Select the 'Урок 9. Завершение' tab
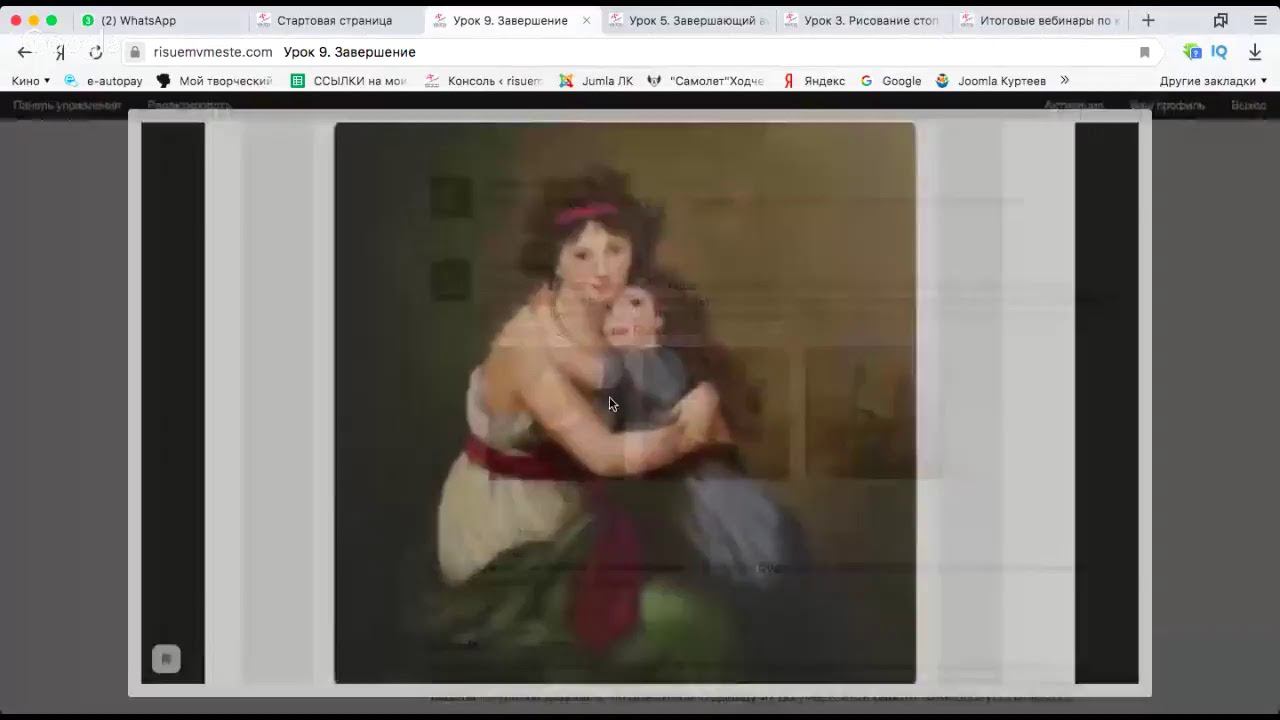The image size is (1280, 720). click(512, 20)
